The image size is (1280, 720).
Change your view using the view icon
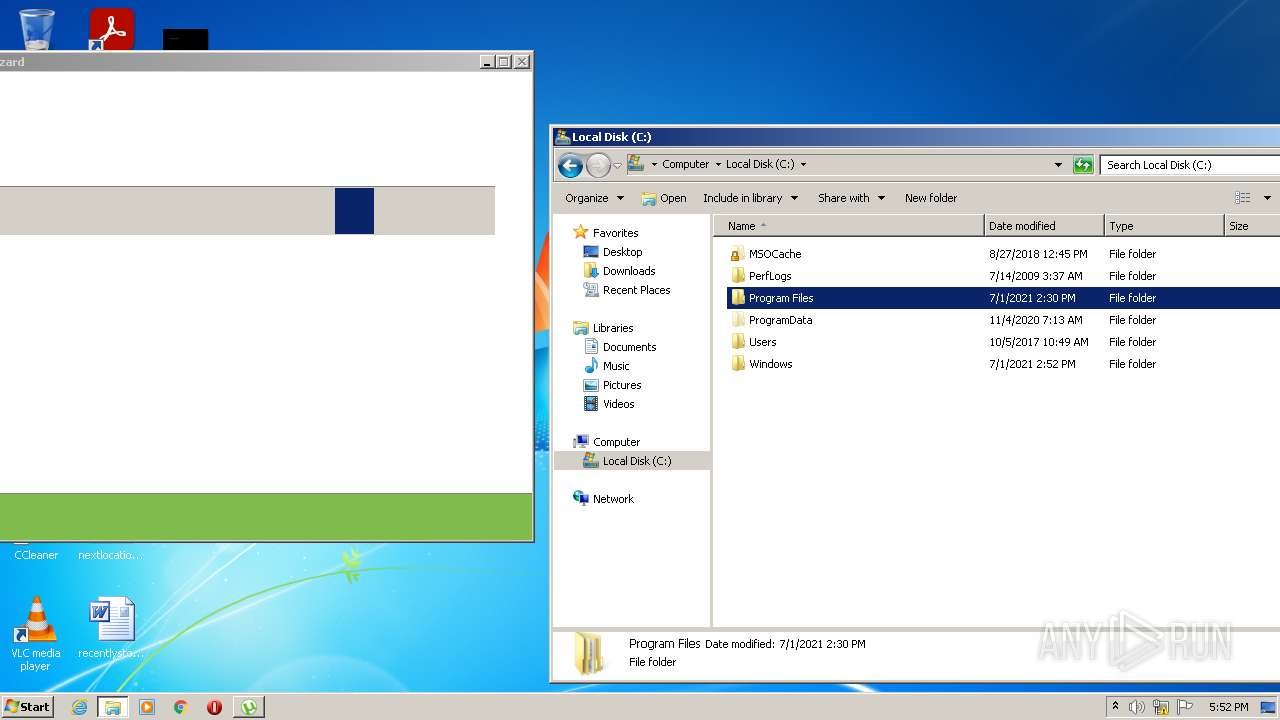coord(1242,198)
